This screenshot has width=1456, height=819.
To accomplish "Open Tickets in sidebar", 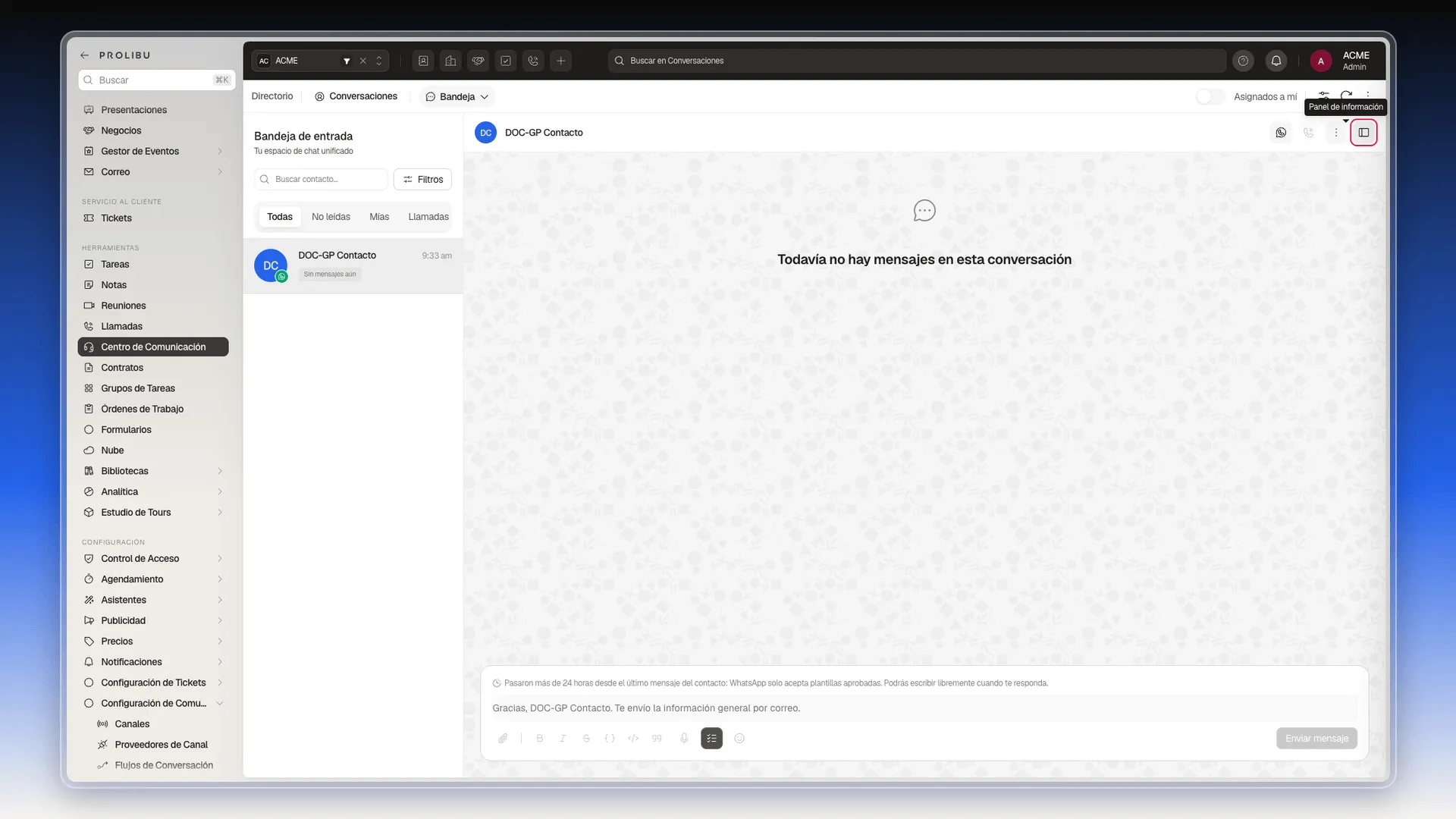I will (x=153, y=218).
